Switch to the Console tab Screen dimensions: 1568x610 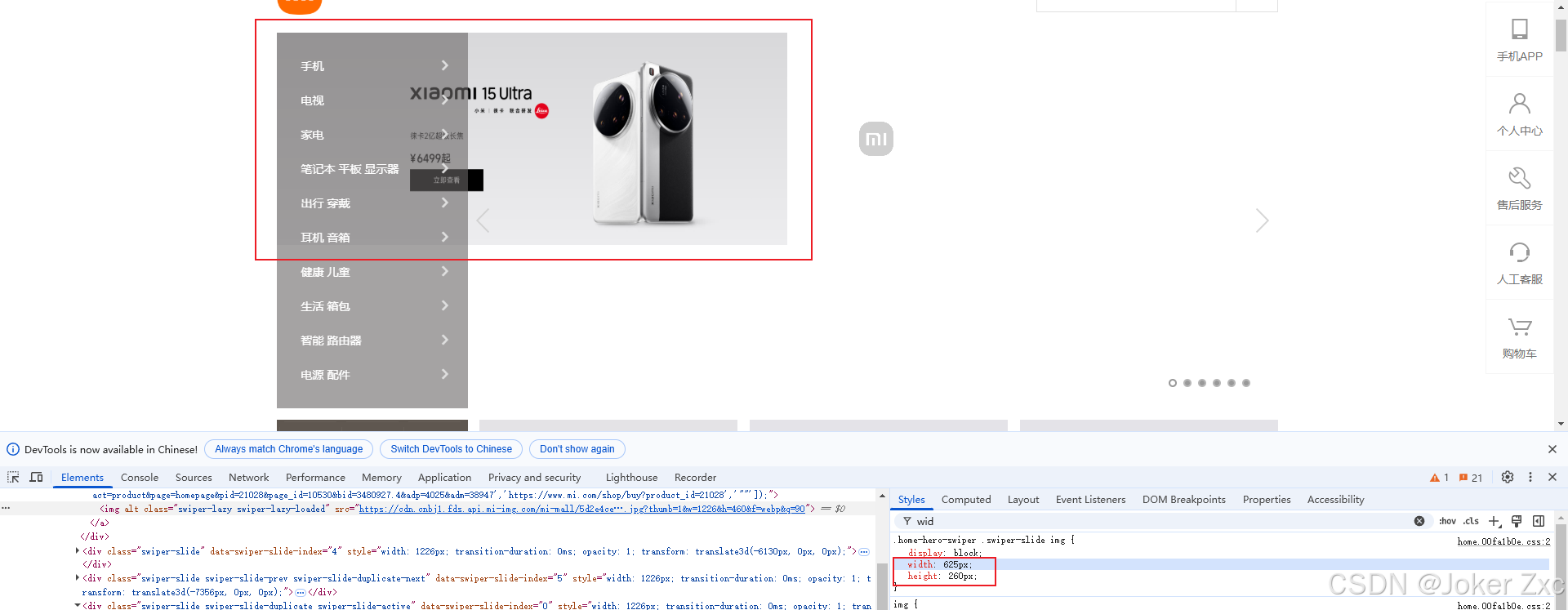coord(140,478)
